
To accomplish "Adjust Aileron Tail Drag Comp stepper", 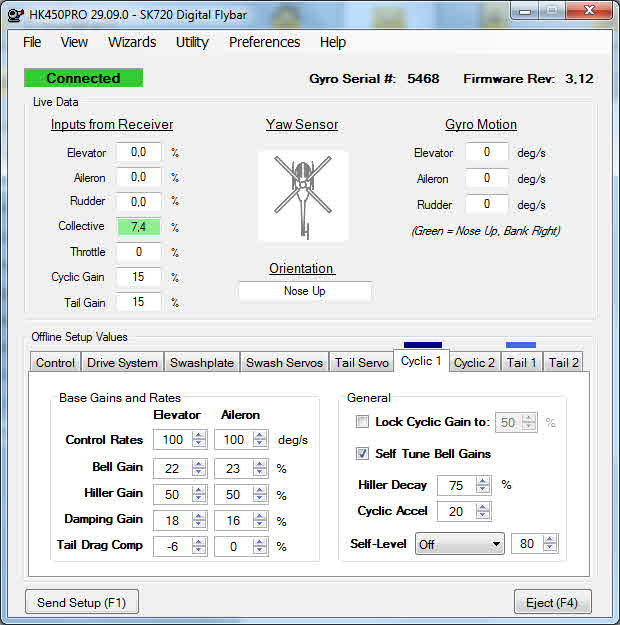I will tap(260, 546).
